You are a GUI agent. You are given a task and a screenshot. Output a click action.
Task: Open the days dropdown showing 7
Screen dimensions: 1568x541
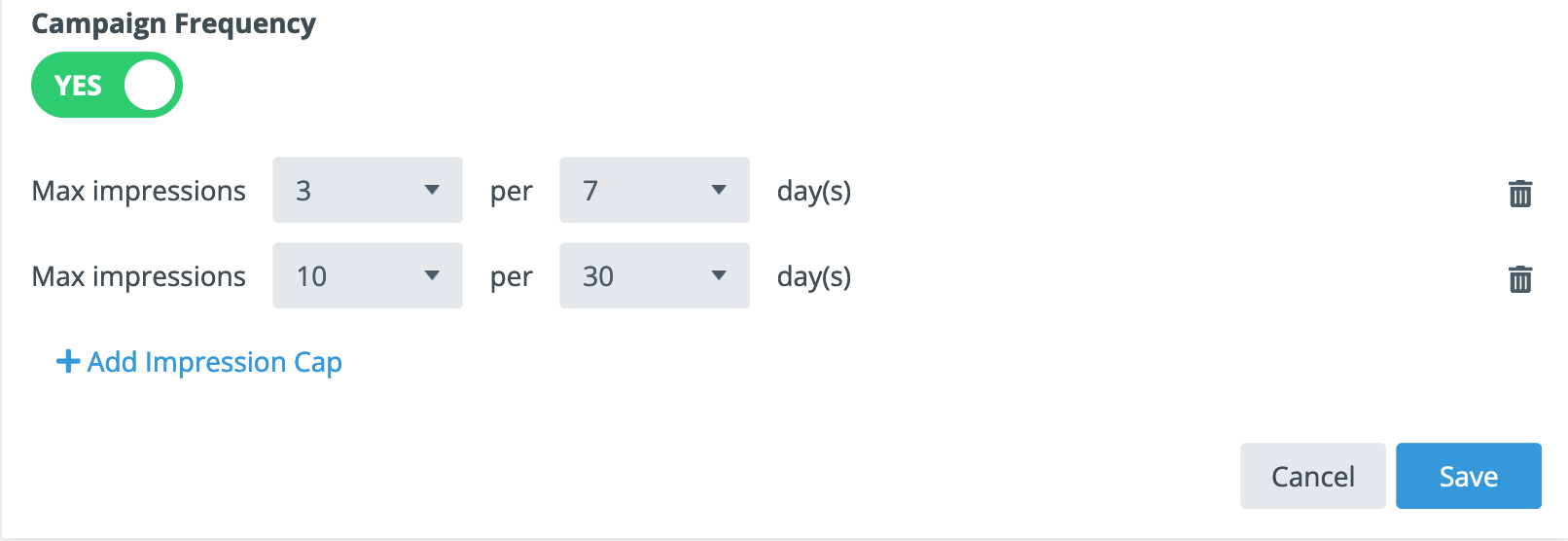tap(654, 191)
